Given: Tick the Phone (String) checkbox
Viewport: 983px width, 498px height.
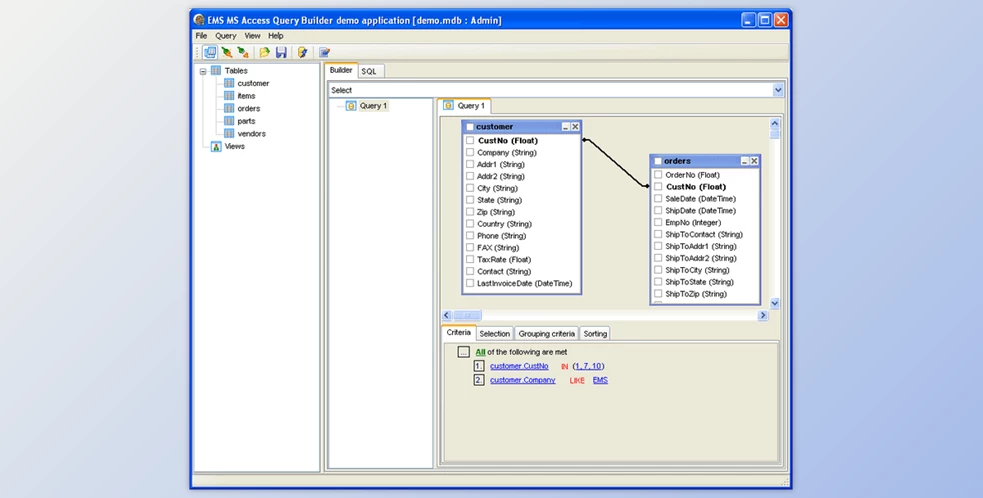Looking at the screenshot, I should 470,236.
